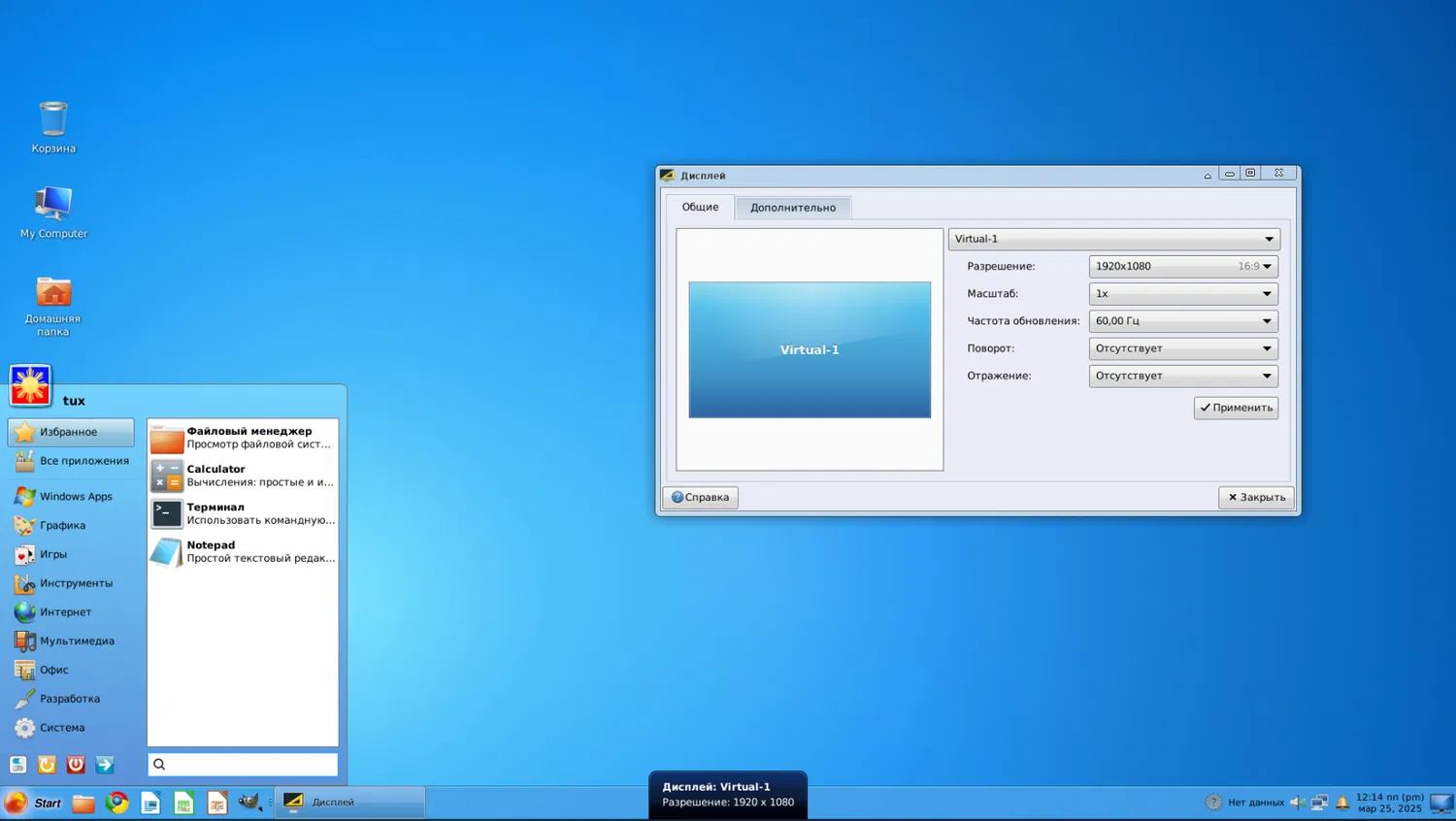Click the red power off icon

point(76,765)
